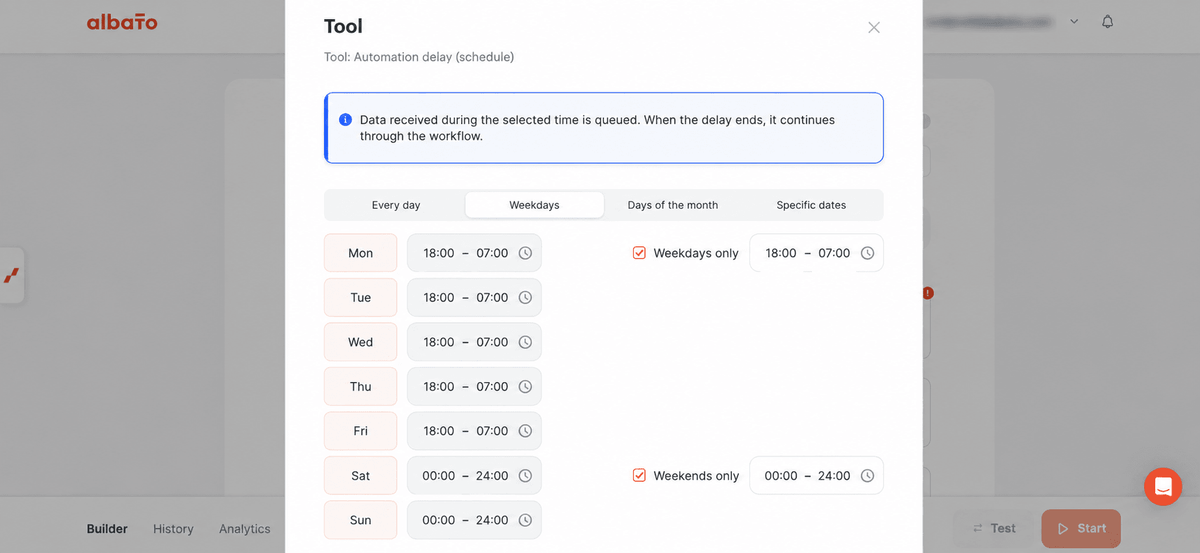Toggle the Fri day button
This screenshot has width=1200, height=553.
[361, 431]
